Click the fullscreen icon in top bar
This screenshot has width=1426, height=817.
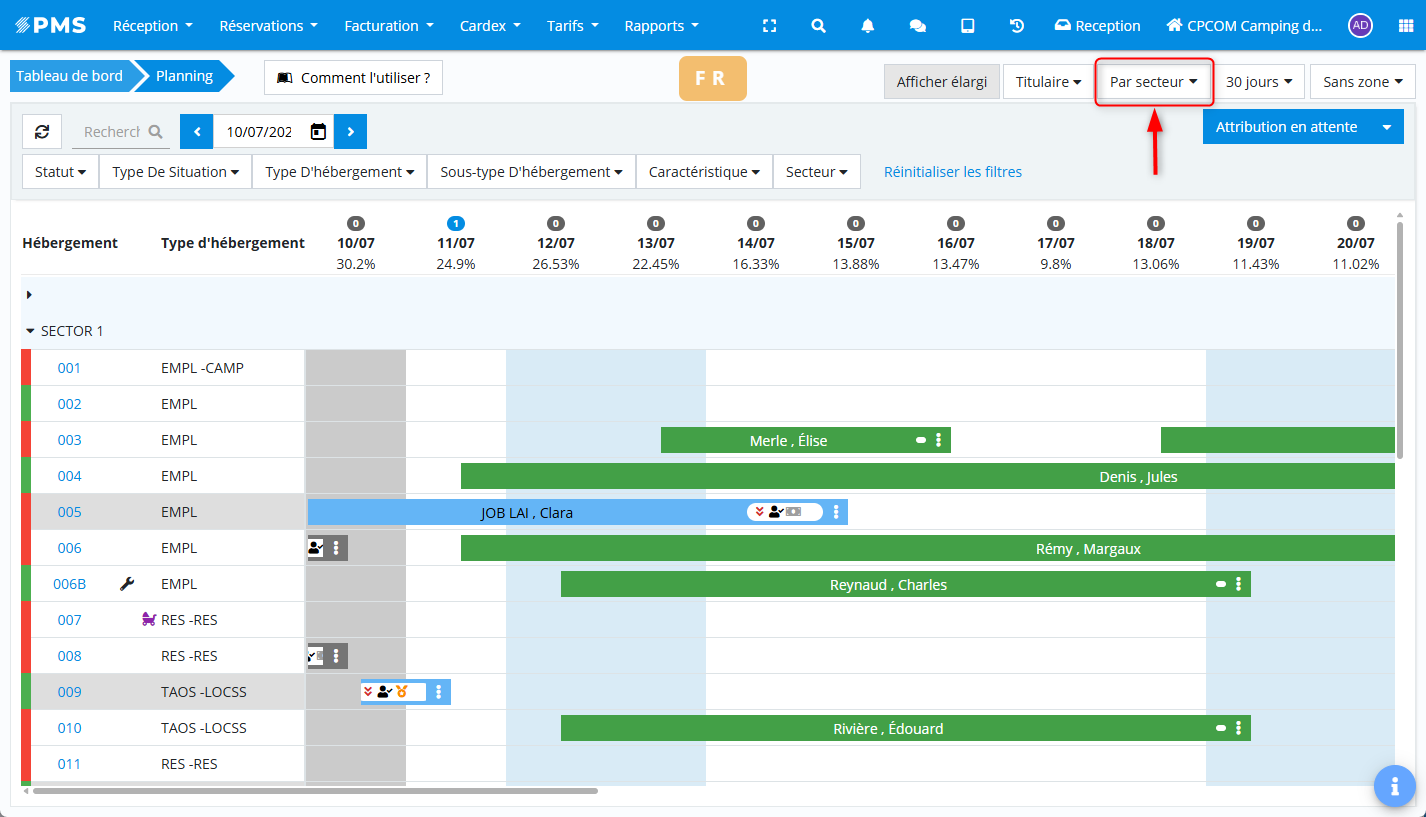769,26
